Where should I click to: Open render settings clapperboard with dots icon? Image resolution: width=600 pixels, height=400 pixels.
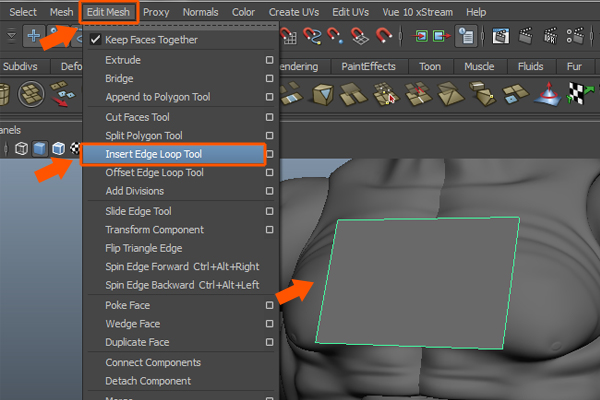(x=575, y=36)
